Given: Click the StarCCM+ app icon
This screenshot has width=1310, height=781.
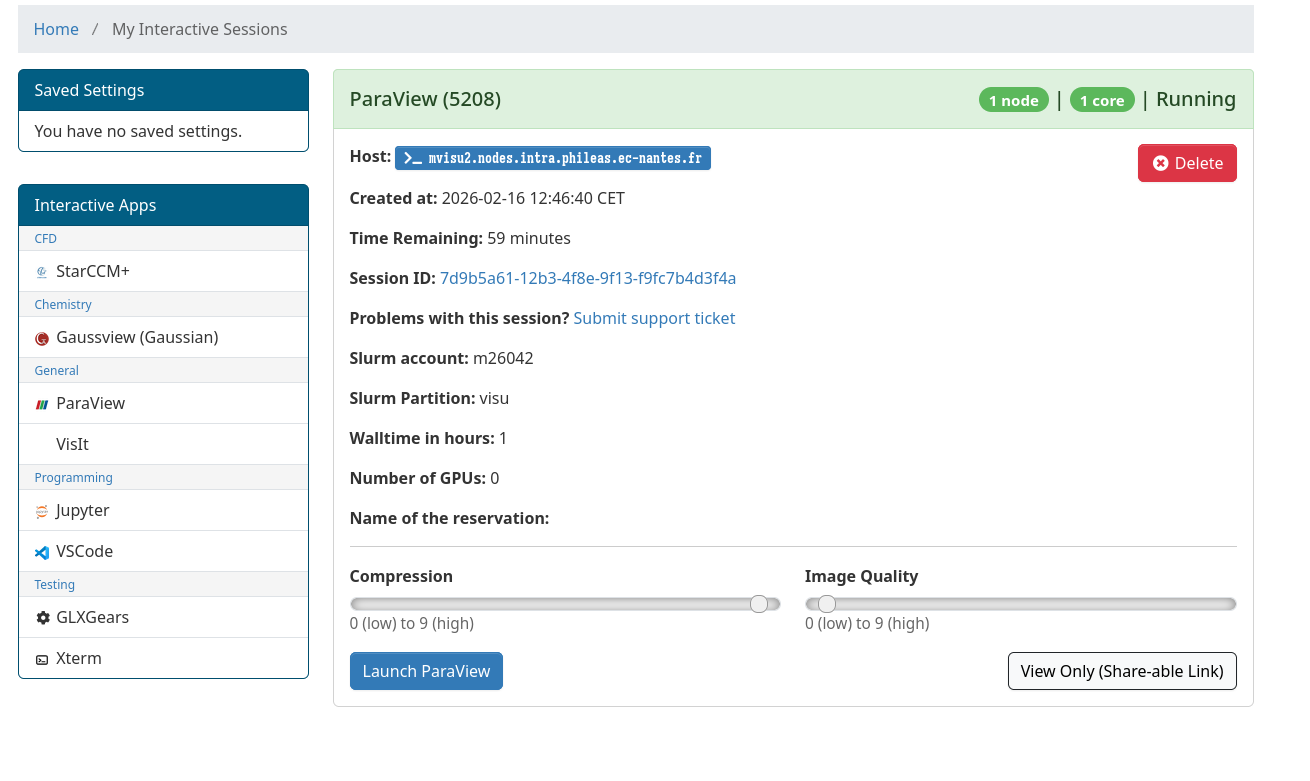Looking at the screenshot, I should [42, 272].
